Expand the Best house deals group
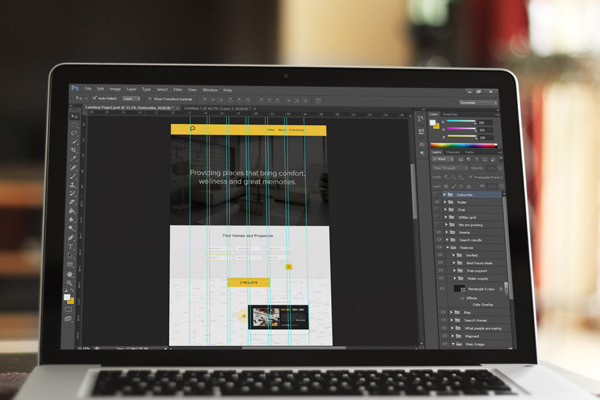600x400 pixels. point(454,263)
